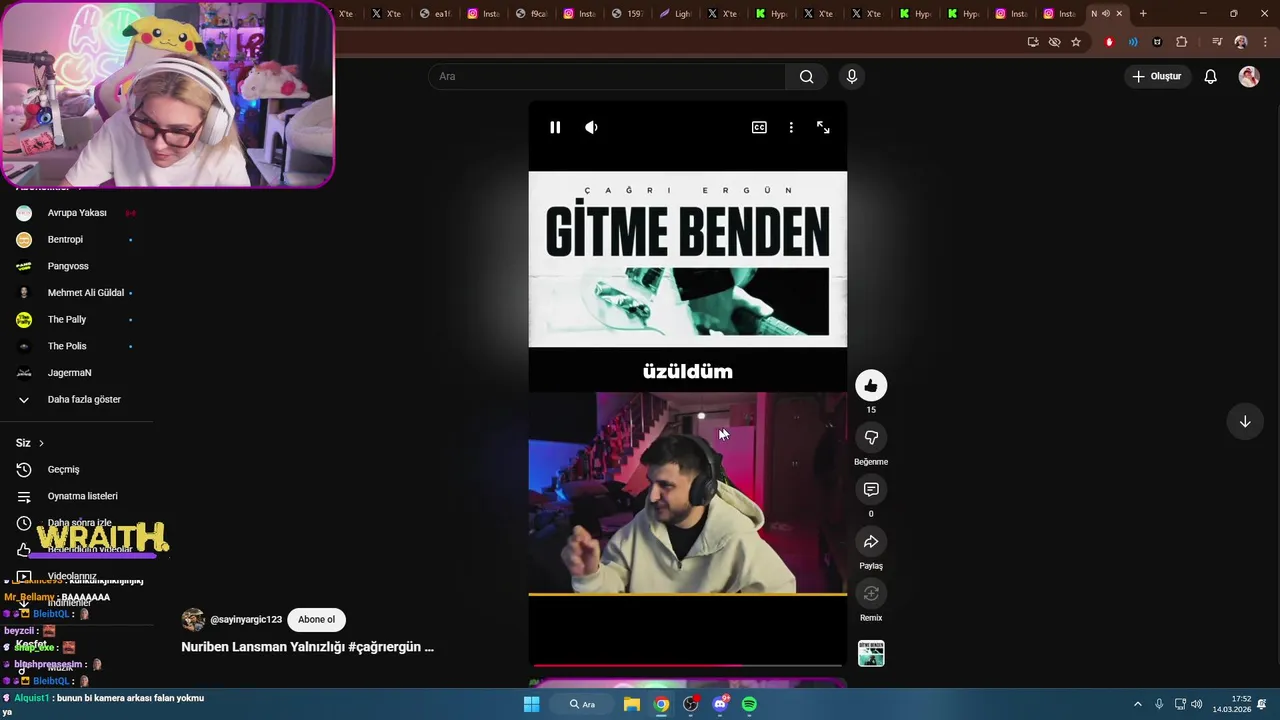Open a new browser tab

[x=1143, y=14]
